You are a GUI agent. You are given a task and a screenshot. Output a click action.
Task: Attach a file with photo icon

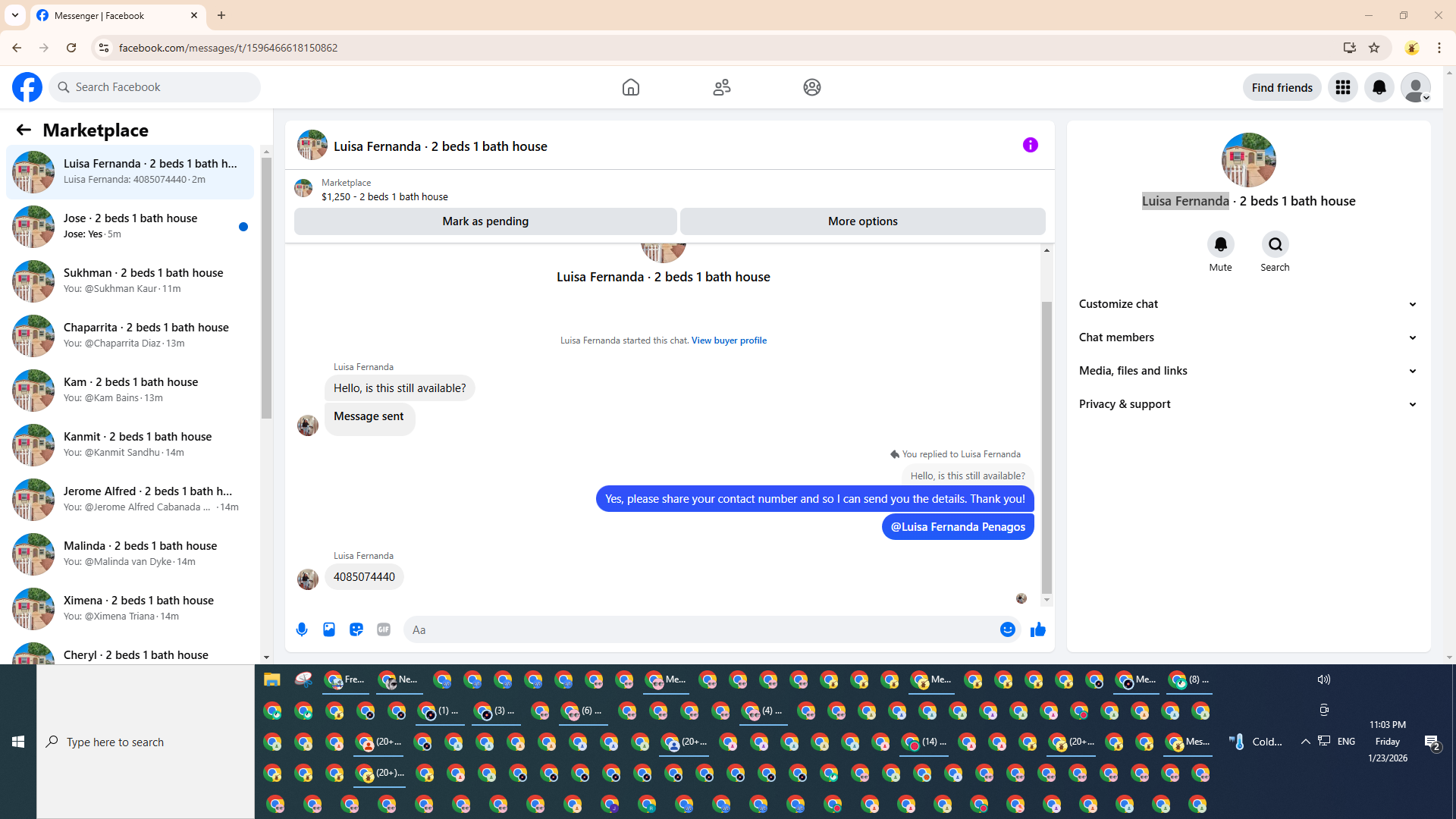[x=329, y=629]
